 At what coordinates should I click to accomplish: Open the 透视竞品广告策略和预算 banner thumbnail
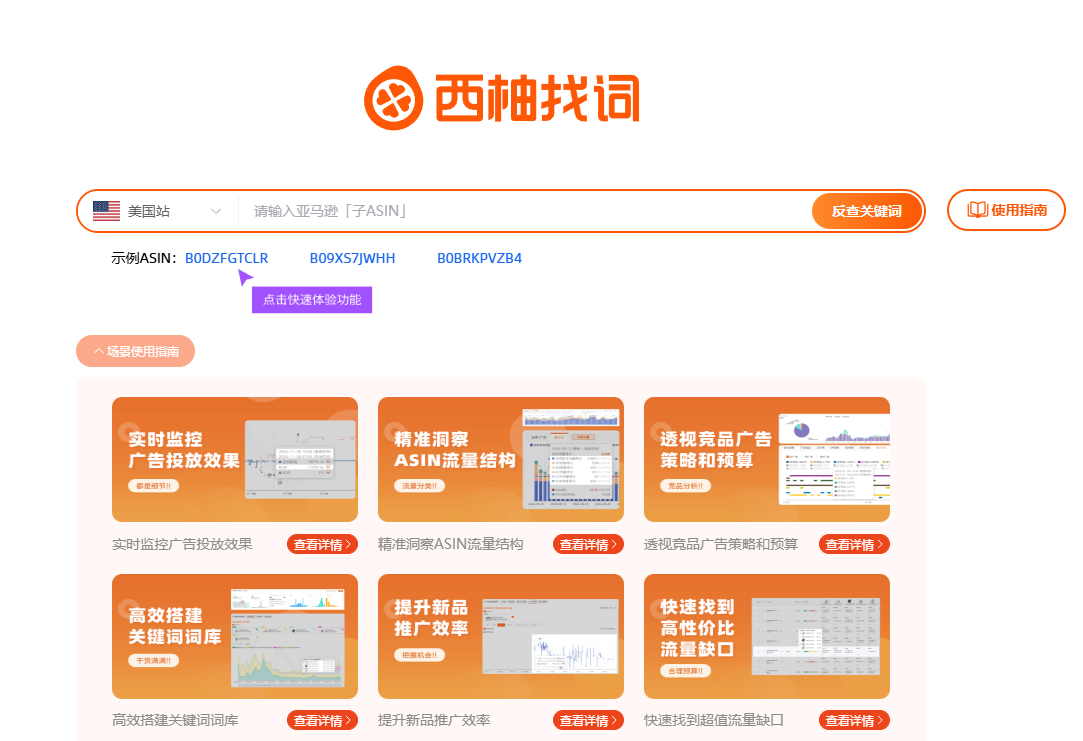767,459
